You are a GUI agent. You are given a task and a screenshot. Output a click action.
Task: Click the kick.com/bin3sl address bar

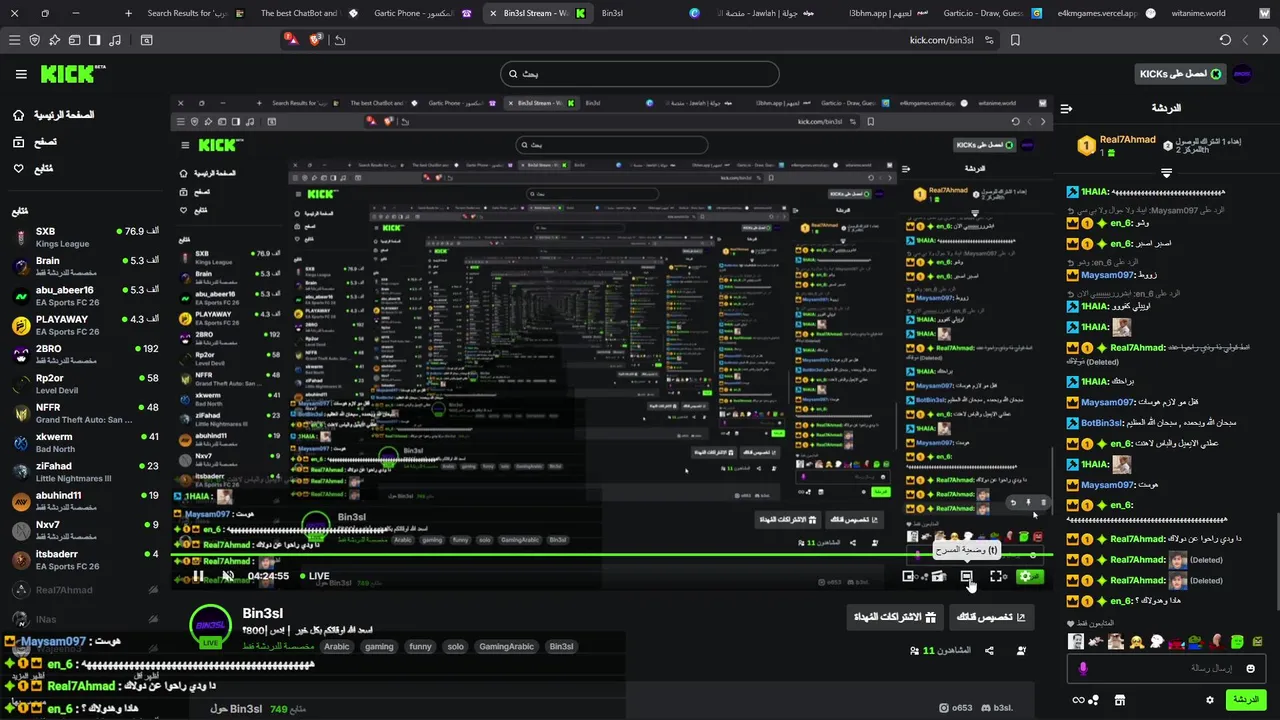point(941,40)
